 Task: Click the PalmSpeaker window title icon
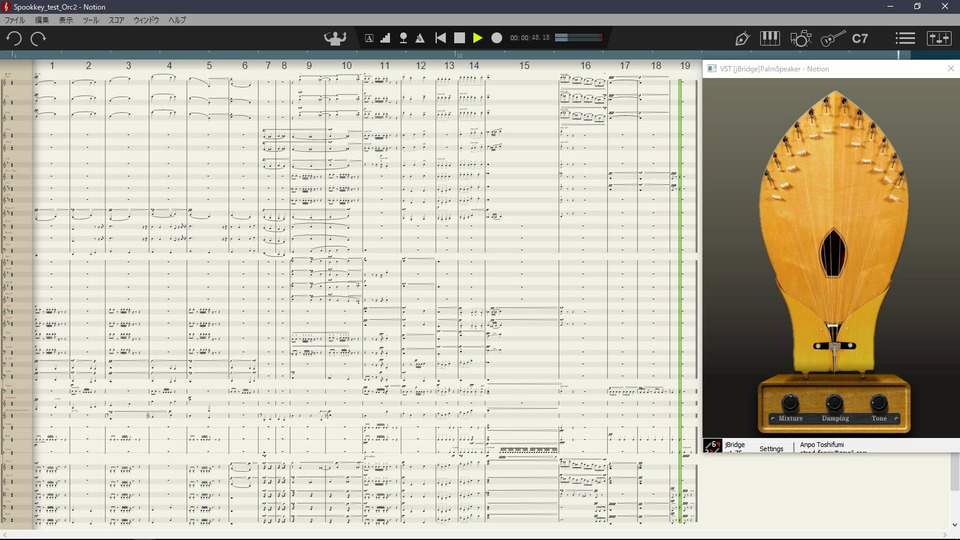tap(711, 69)
